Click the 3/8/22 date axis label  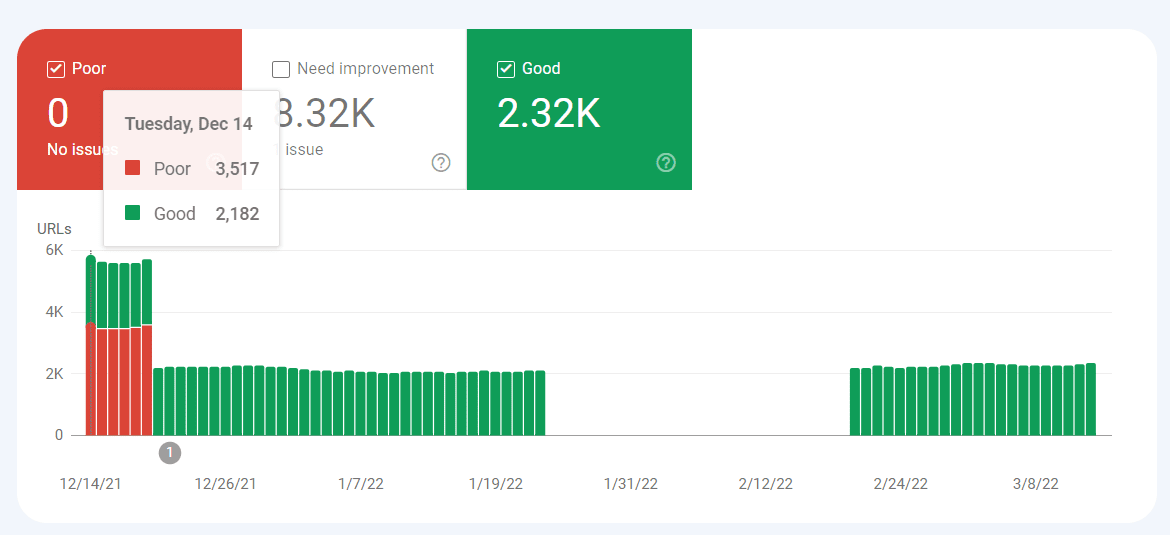point(1035,484)
